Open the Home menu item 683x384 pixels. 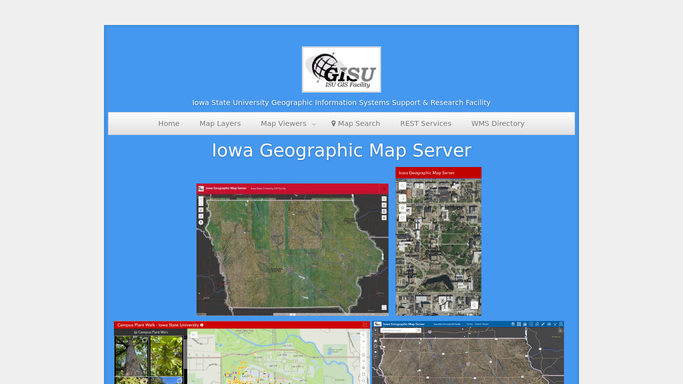tap(169, 124)
